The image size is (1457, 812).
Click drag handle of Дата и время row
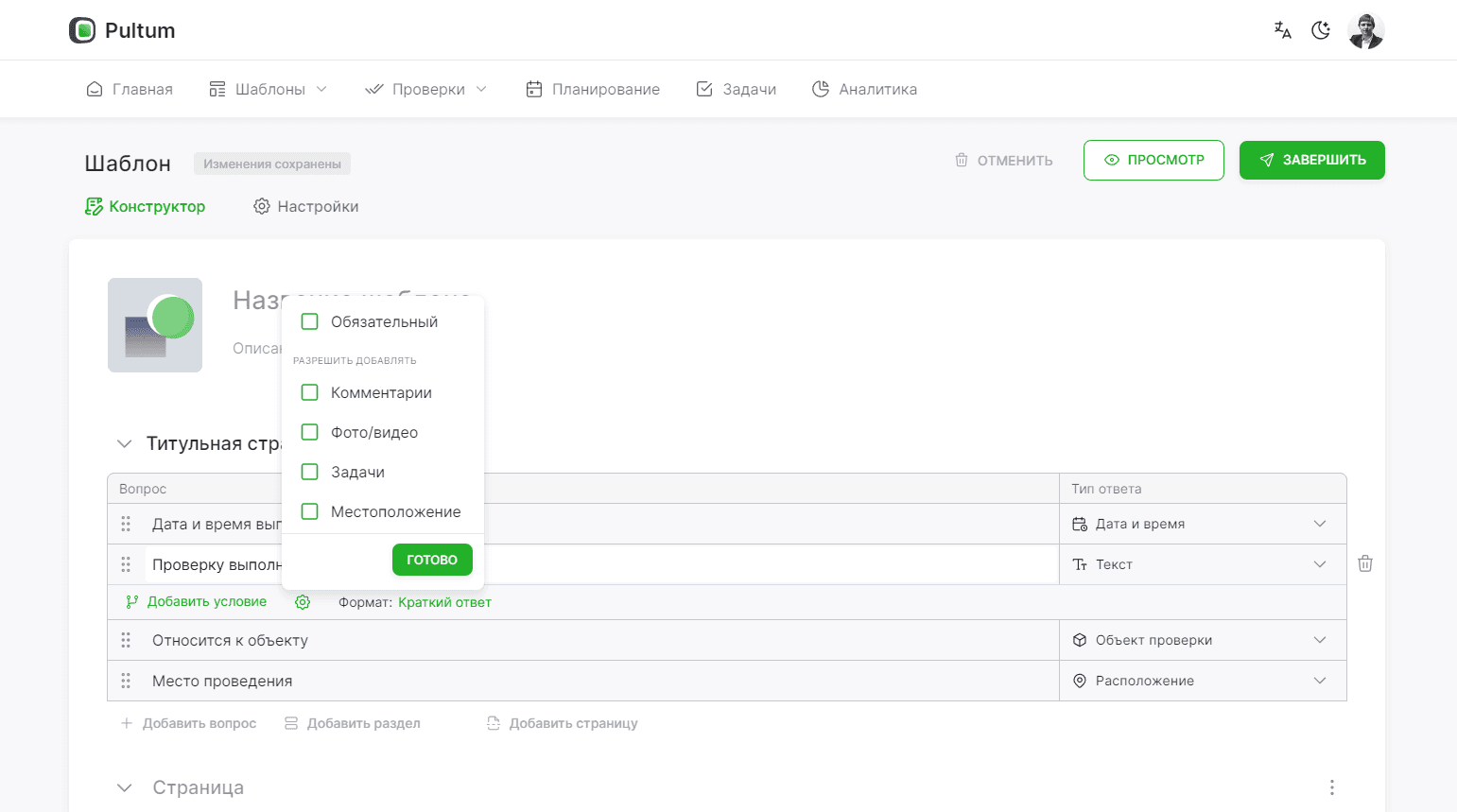pos(126,524)
